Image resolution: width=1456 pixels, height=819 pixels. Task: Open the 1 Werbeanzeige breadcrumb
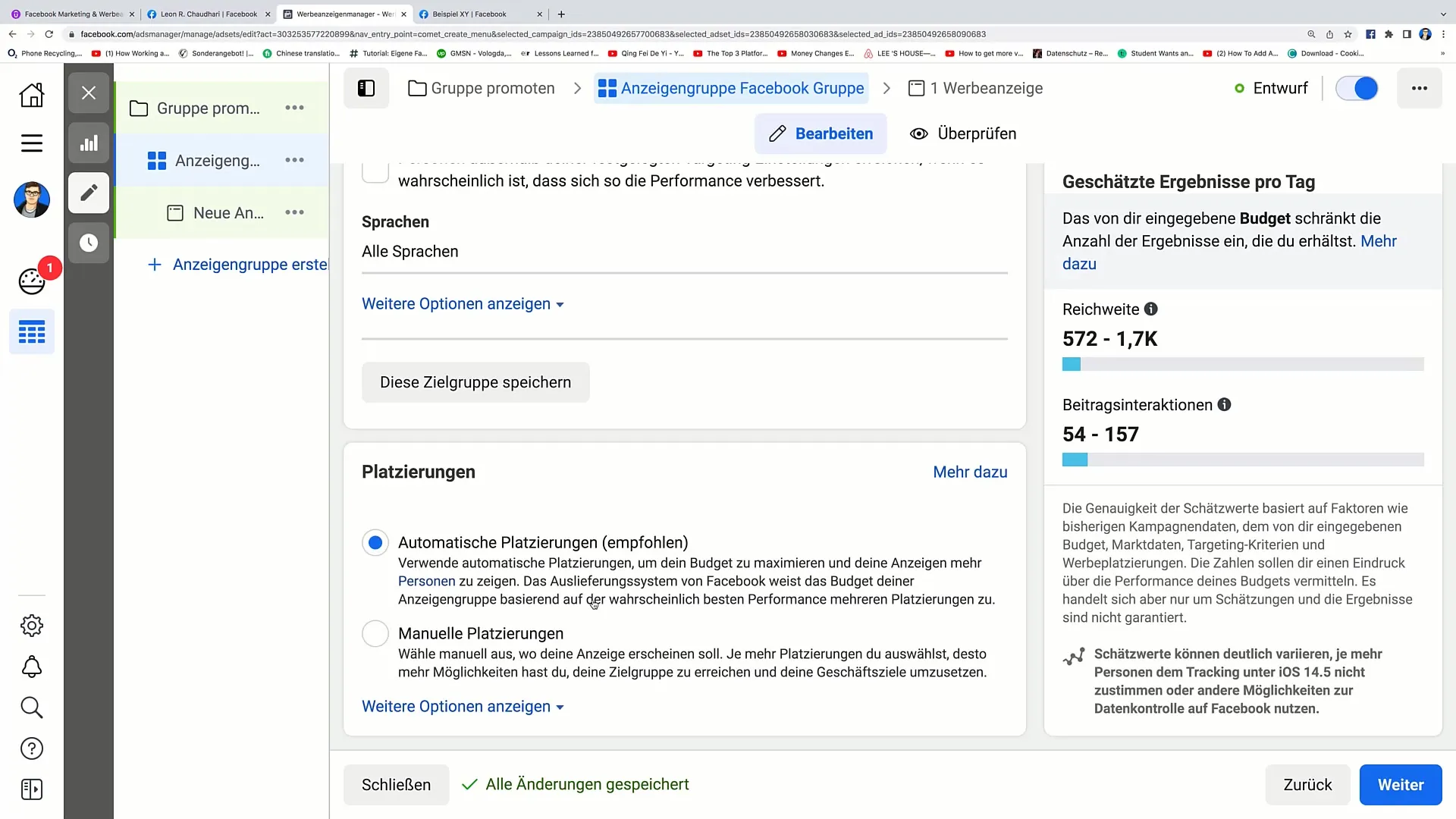click(976, 88)
